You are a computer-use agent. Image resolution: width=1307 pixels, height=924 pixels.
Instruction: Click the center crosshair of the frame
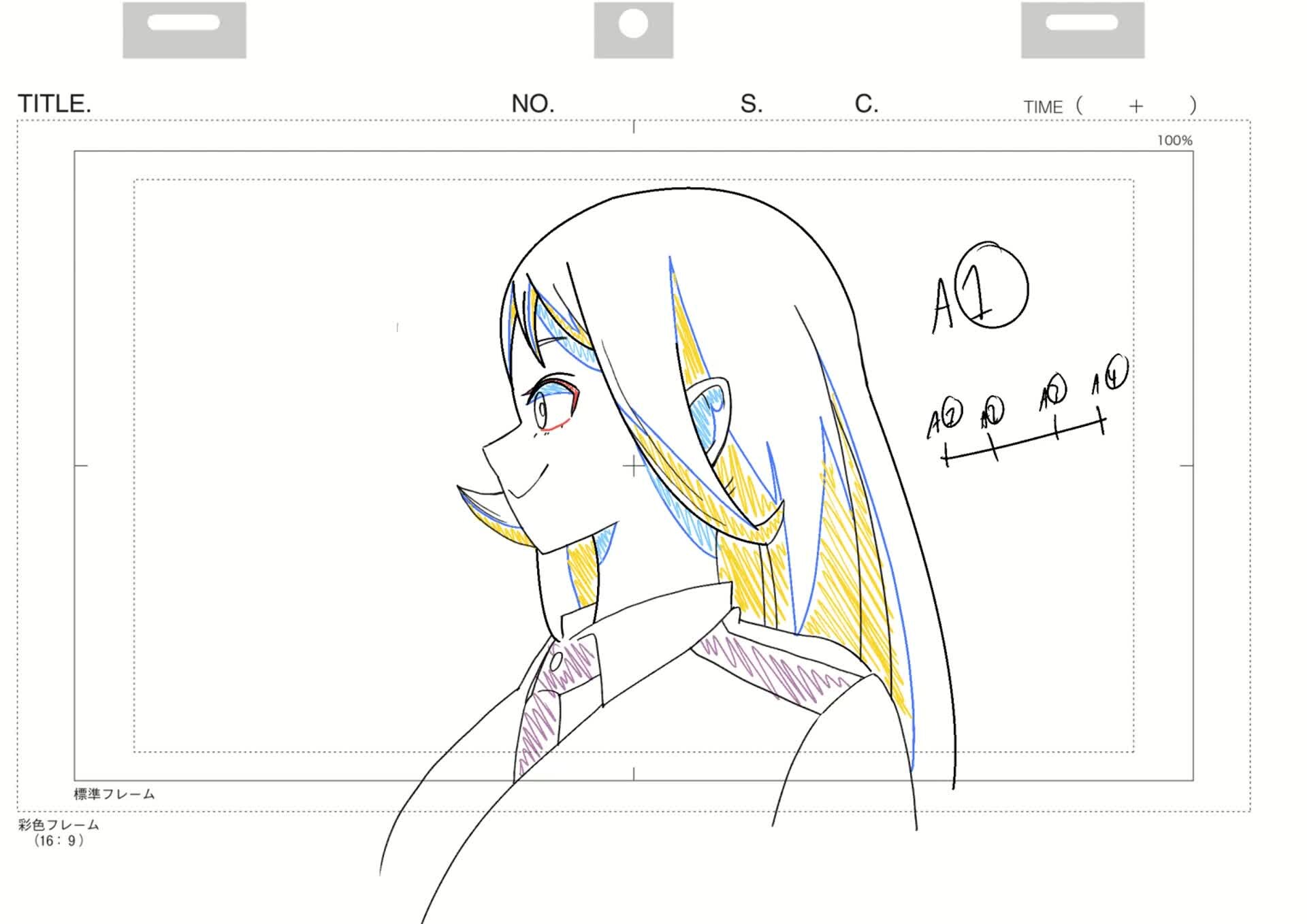[633, 465]
